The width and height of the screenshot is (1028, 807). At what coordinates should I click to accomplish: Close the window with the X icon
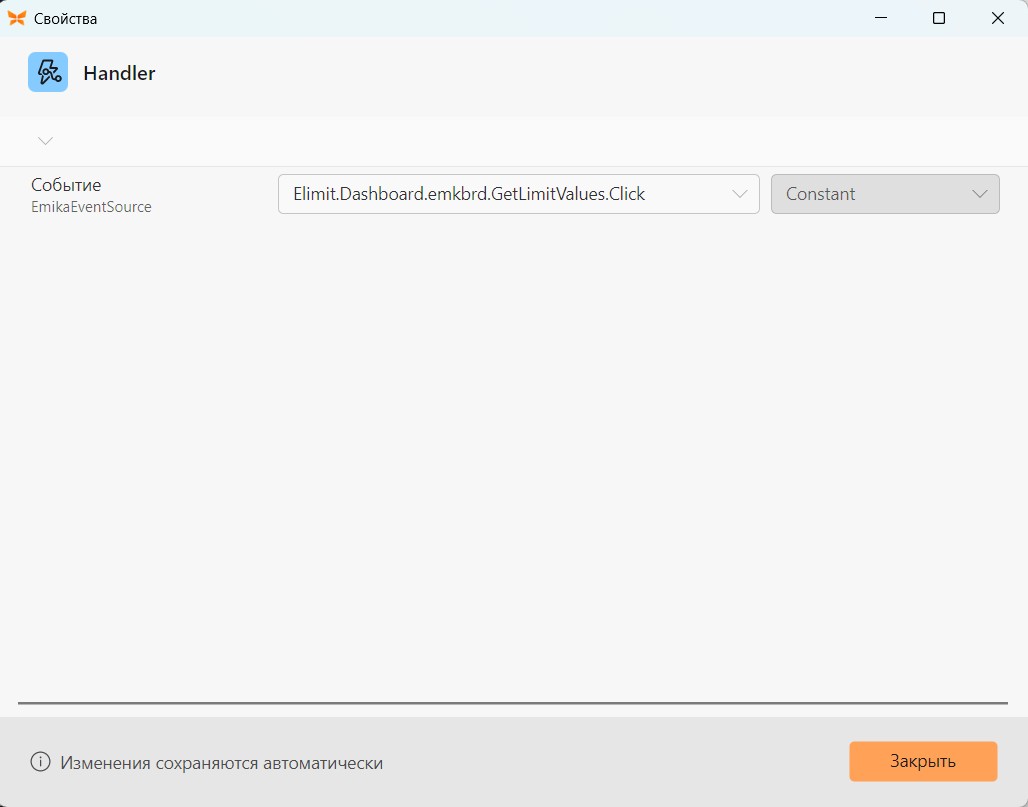[998, 18]
